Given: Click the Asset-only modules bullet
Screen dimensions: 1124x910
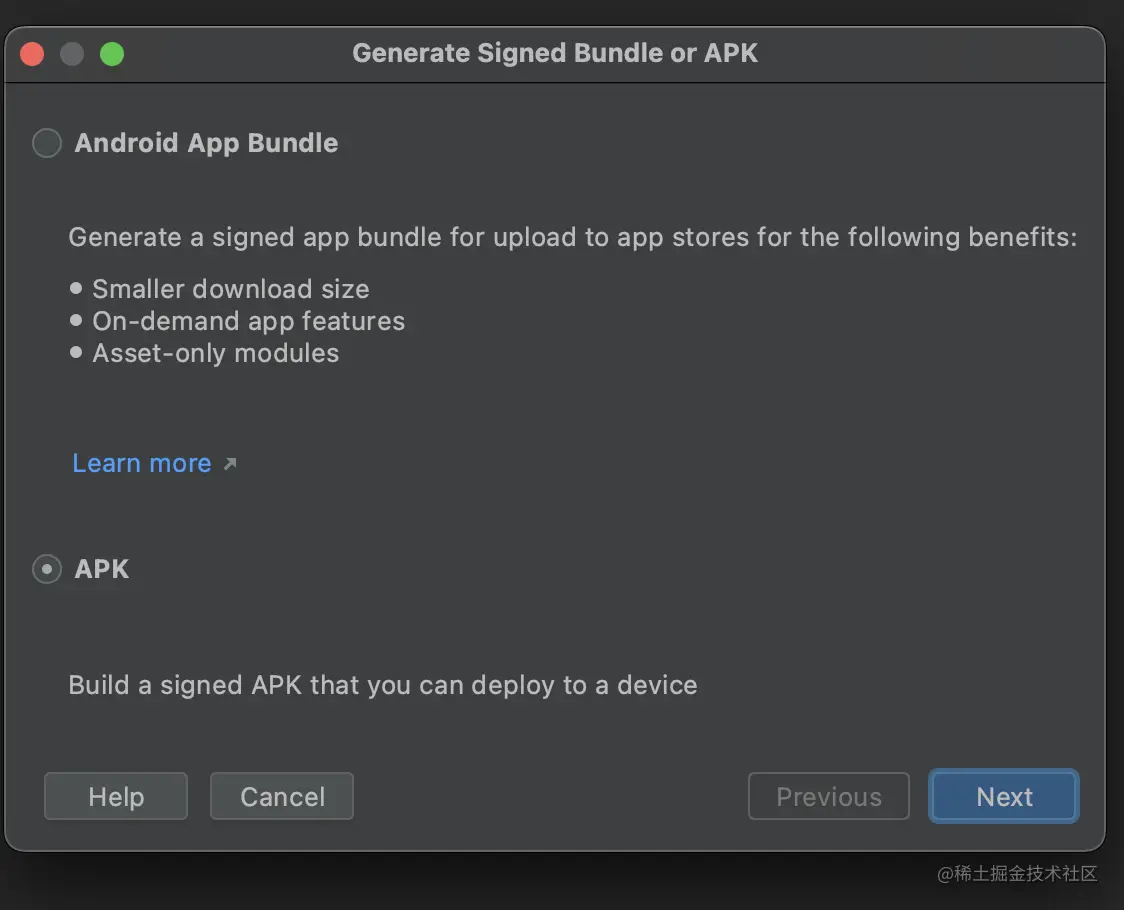Looking at the screenshot, I should pos(215,353).
